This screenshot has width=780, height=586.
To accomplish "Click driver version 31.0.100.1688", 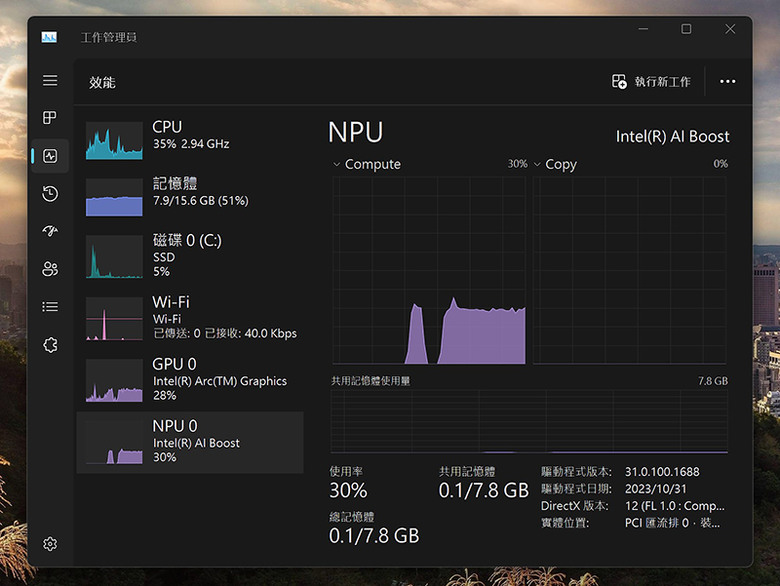I will click(x=662, y=472).
